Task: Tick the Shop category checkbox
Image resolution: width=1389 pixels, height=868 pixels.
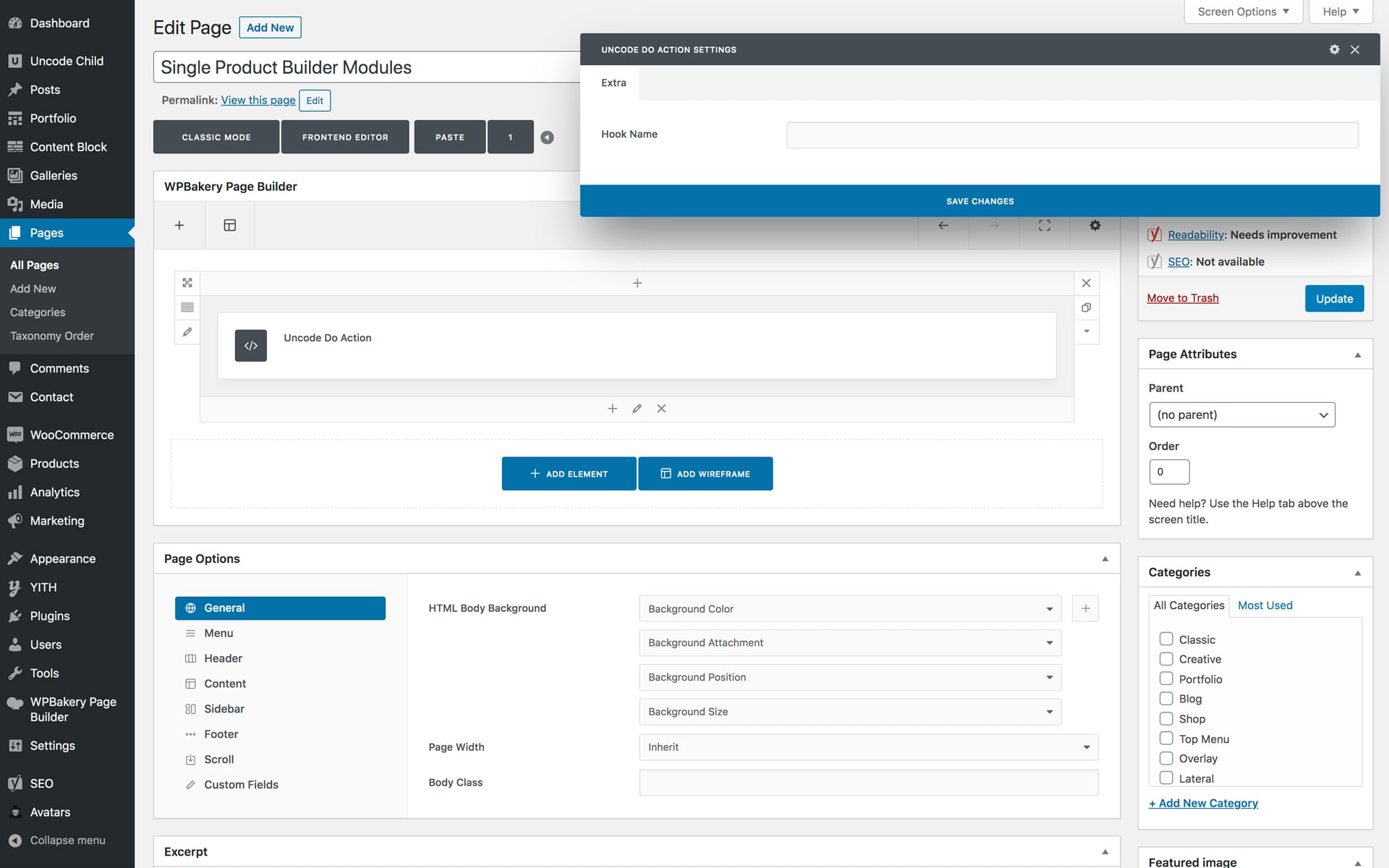Action: 1166,719
